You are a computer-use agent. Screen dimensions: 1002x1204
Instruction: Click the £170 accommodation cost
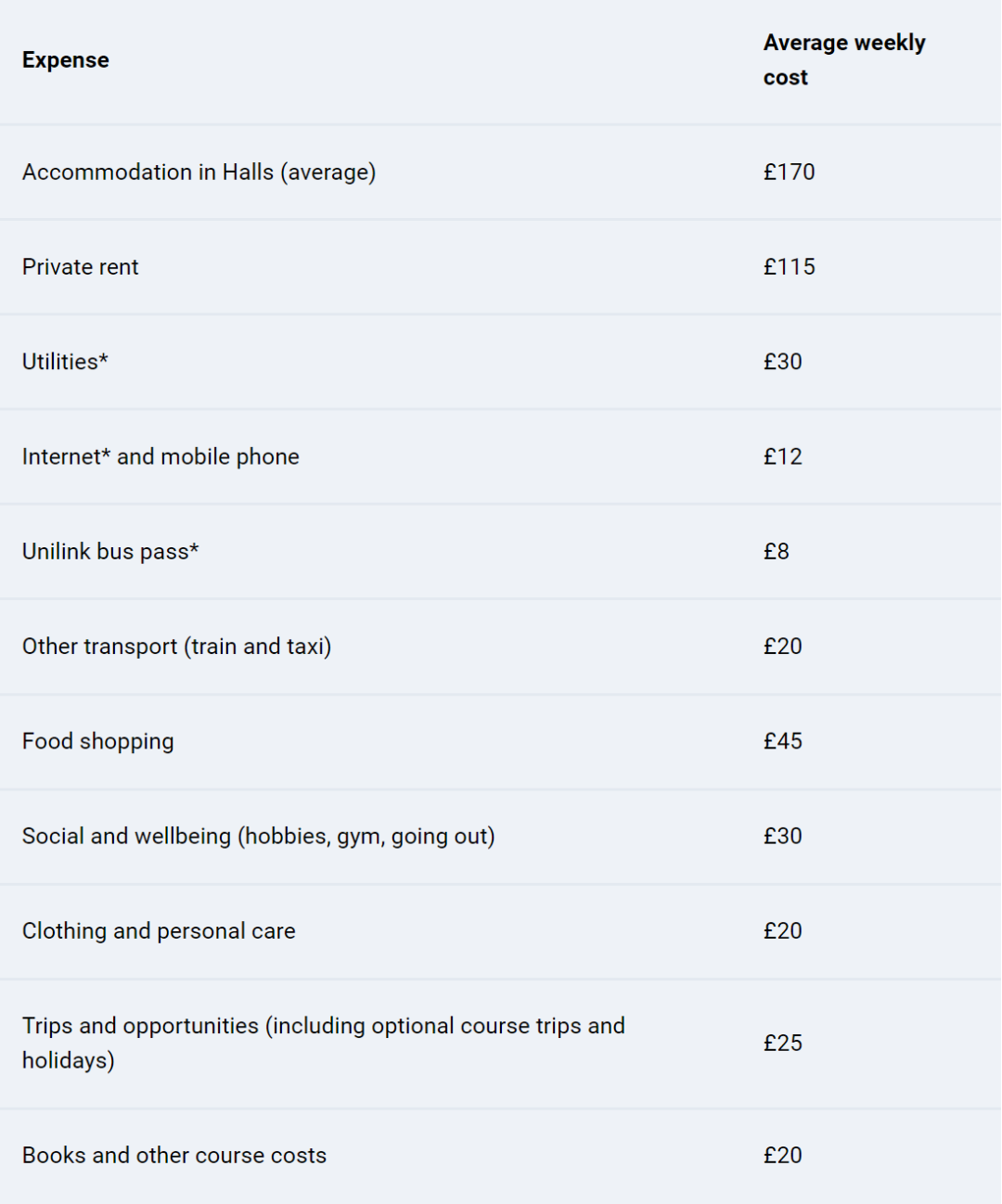click(x=789, y=173)
